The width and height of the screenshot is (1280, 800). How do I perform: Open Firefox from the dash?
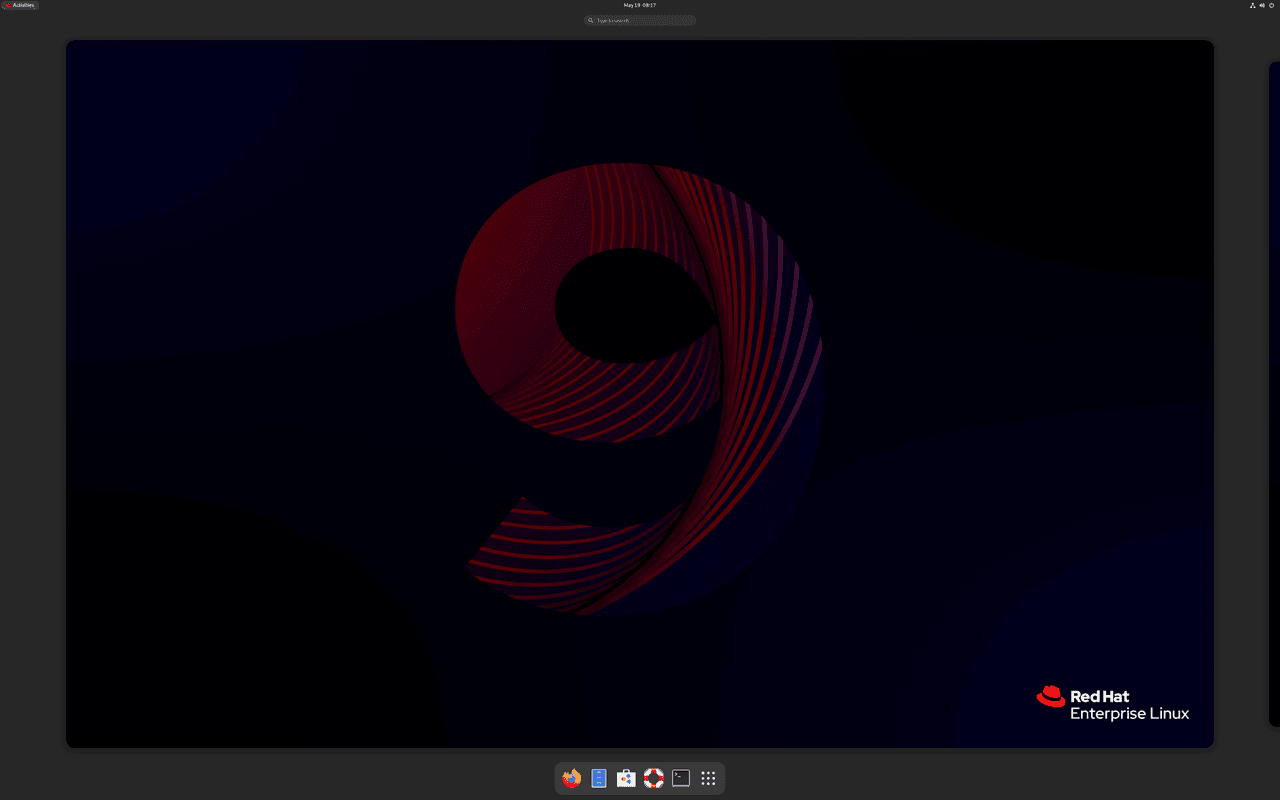571,778
